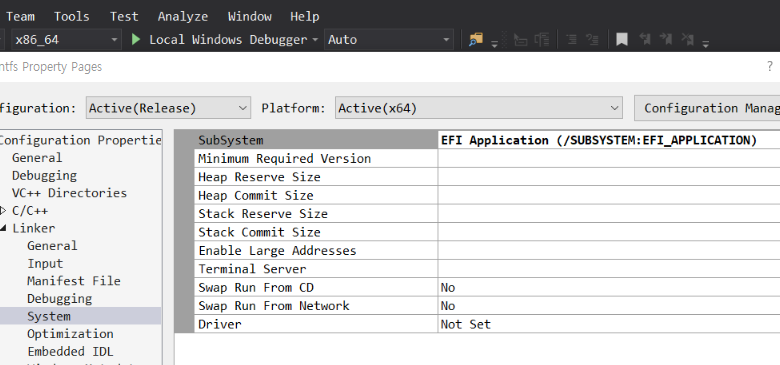780x365 pixels.
Task: Click the comment selected lines icon
Action: click(x=572, y=39)
